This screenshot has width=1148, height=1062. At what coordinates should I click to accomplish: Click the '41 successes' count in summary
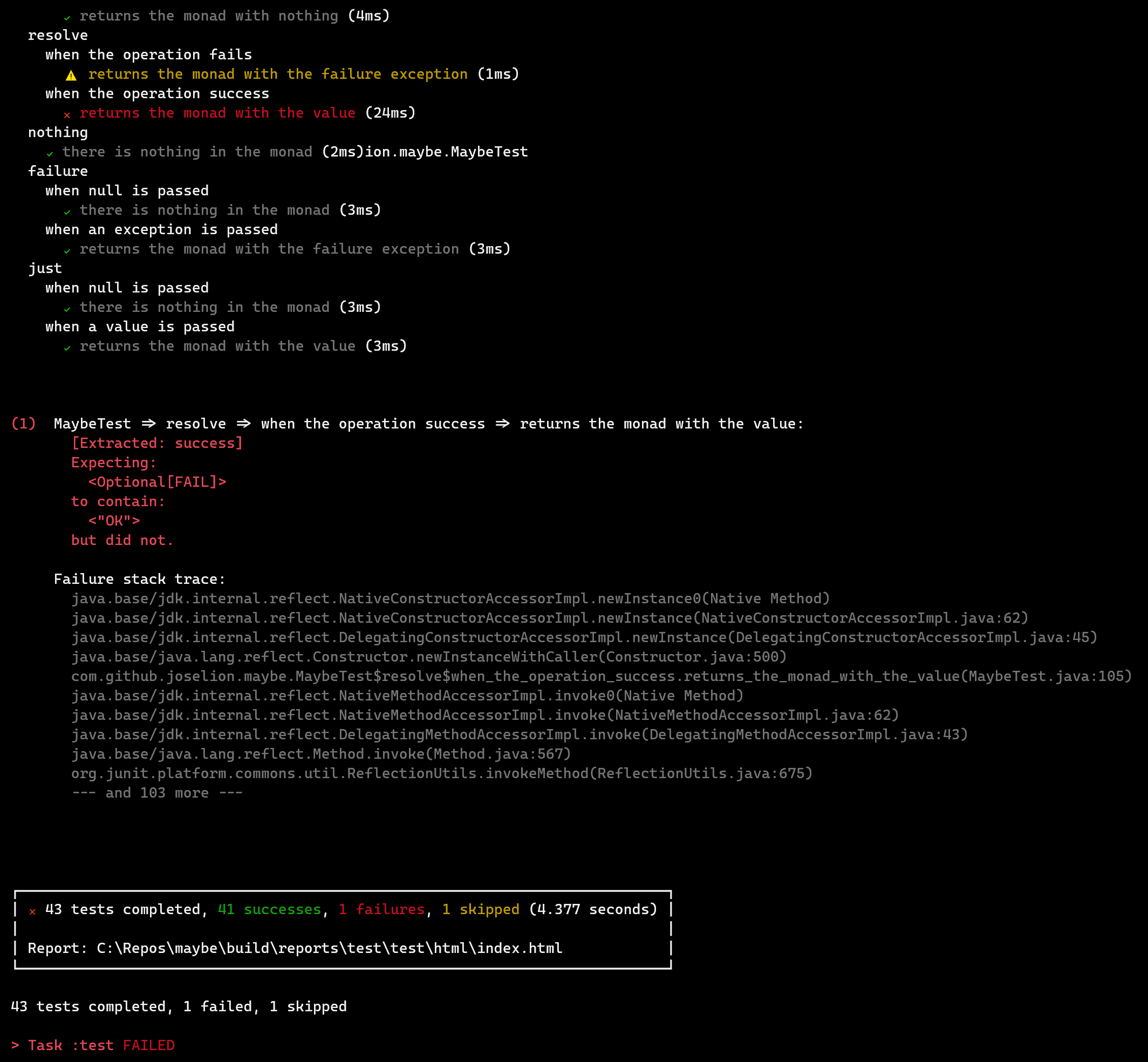(x=269, y=909)
